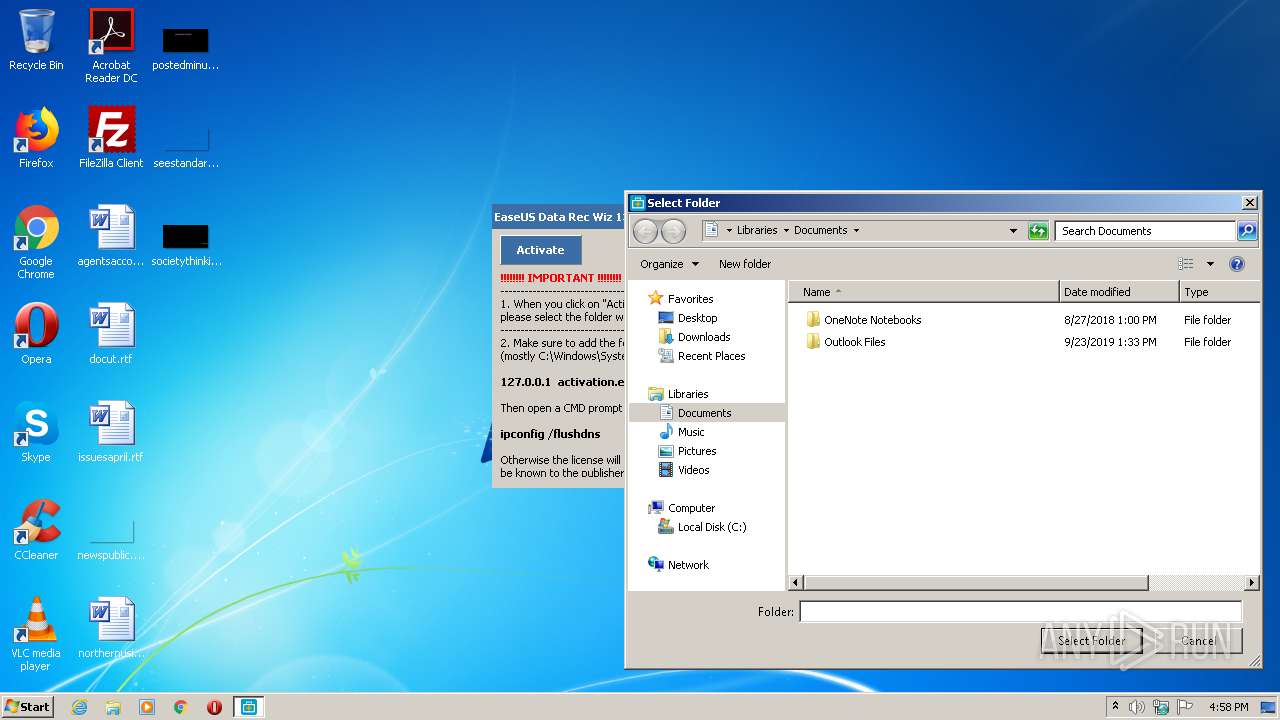Screen dimensions: 1280x720
Task: Sort by Name column header
Action: coord(923,292)
